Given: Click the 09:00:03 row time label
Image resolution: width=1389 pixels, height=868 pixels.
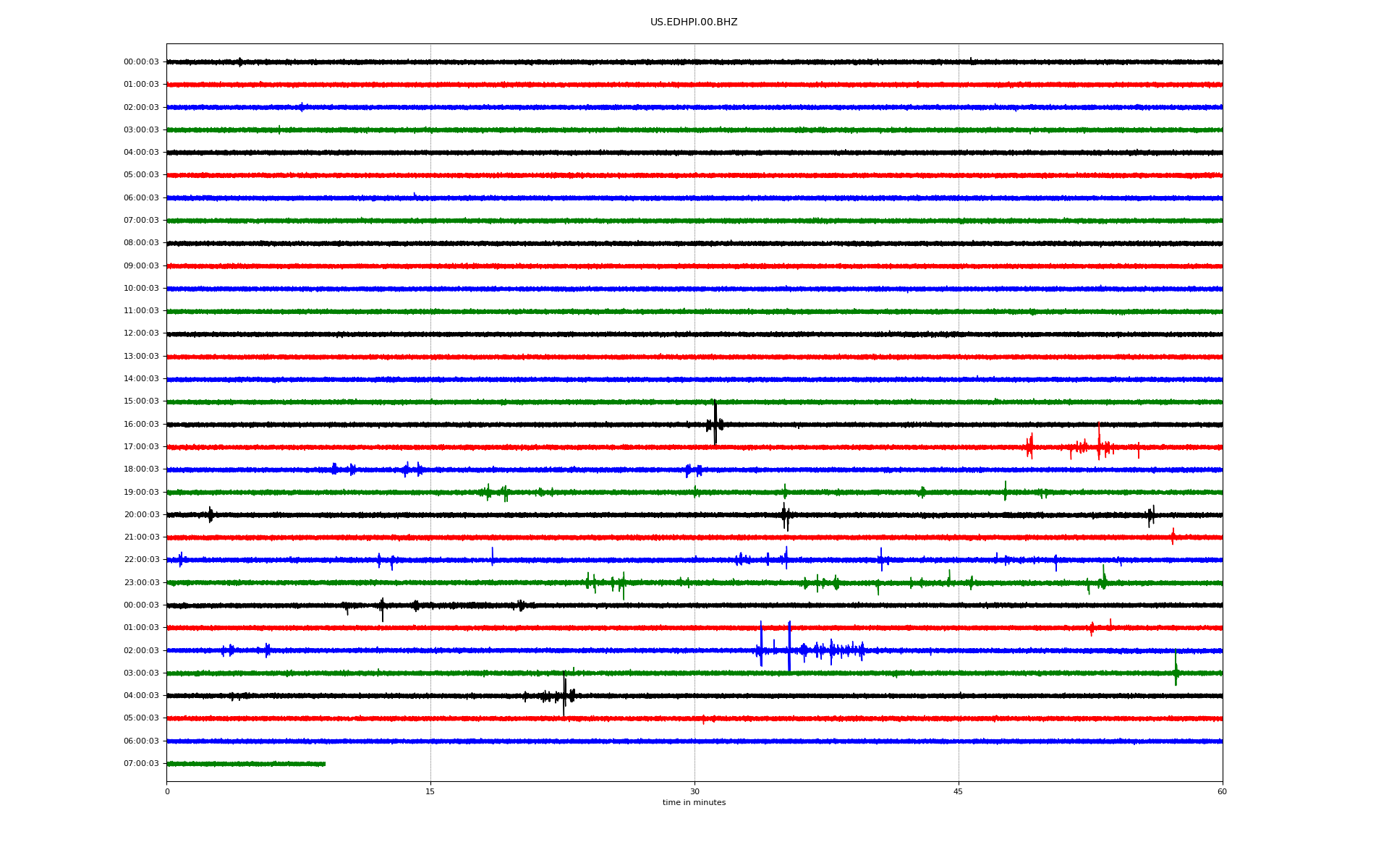Looking at the screenshot, I should click(x=141, y=266).
